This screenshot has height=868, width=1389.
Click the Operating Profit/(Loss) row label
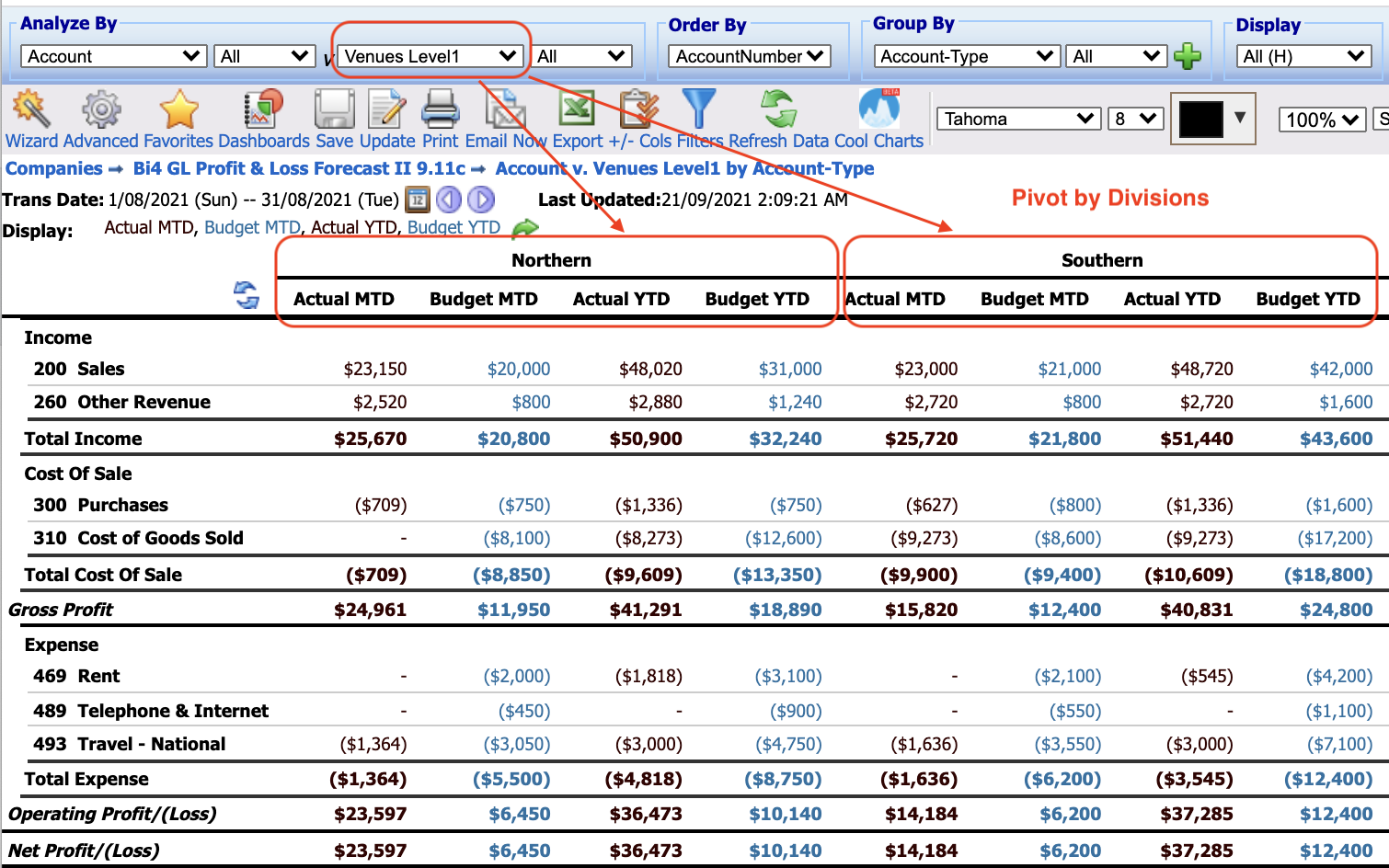coord(112,814)
